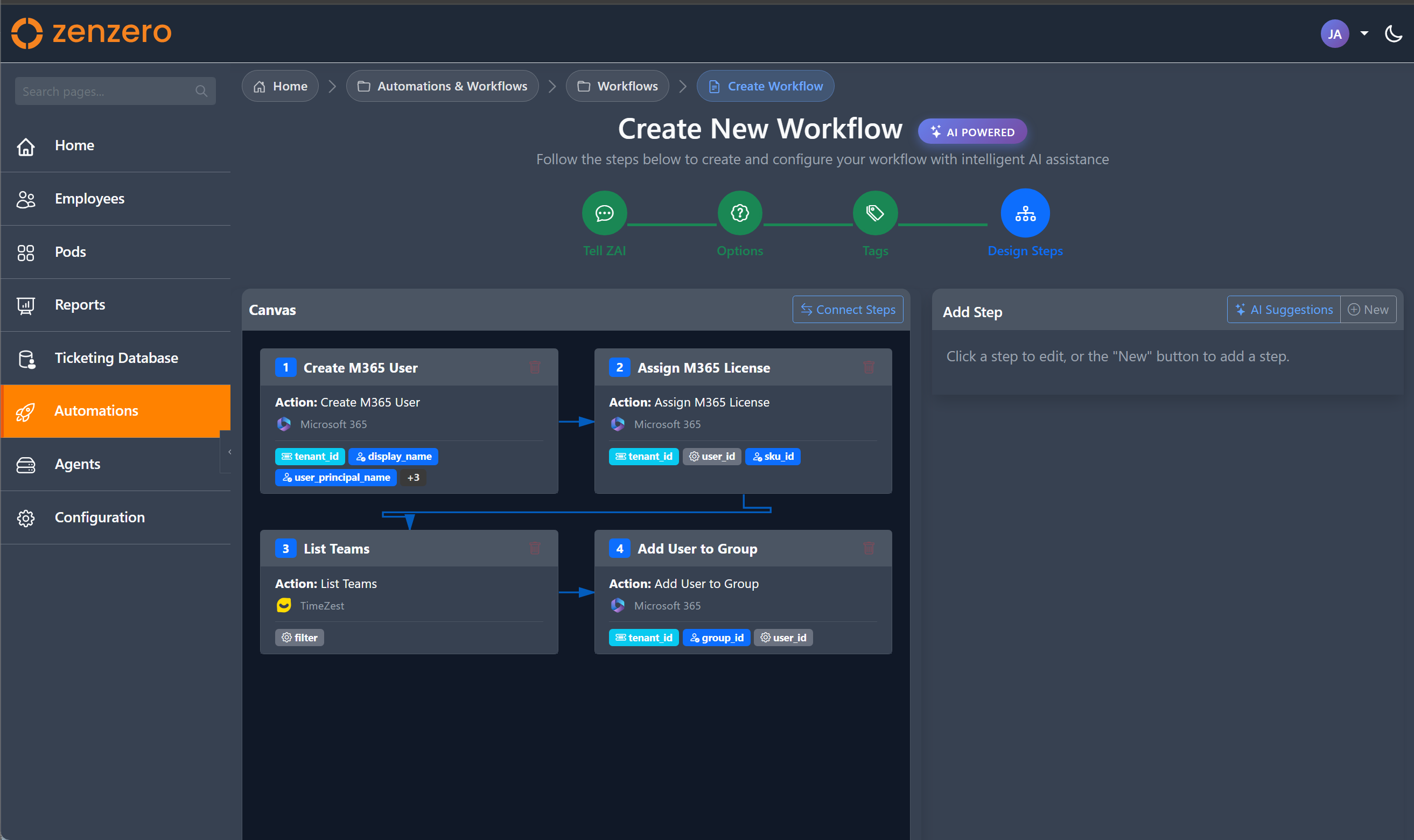Open Pods in the sidebar
The image size is (1414, 840).
116,252
